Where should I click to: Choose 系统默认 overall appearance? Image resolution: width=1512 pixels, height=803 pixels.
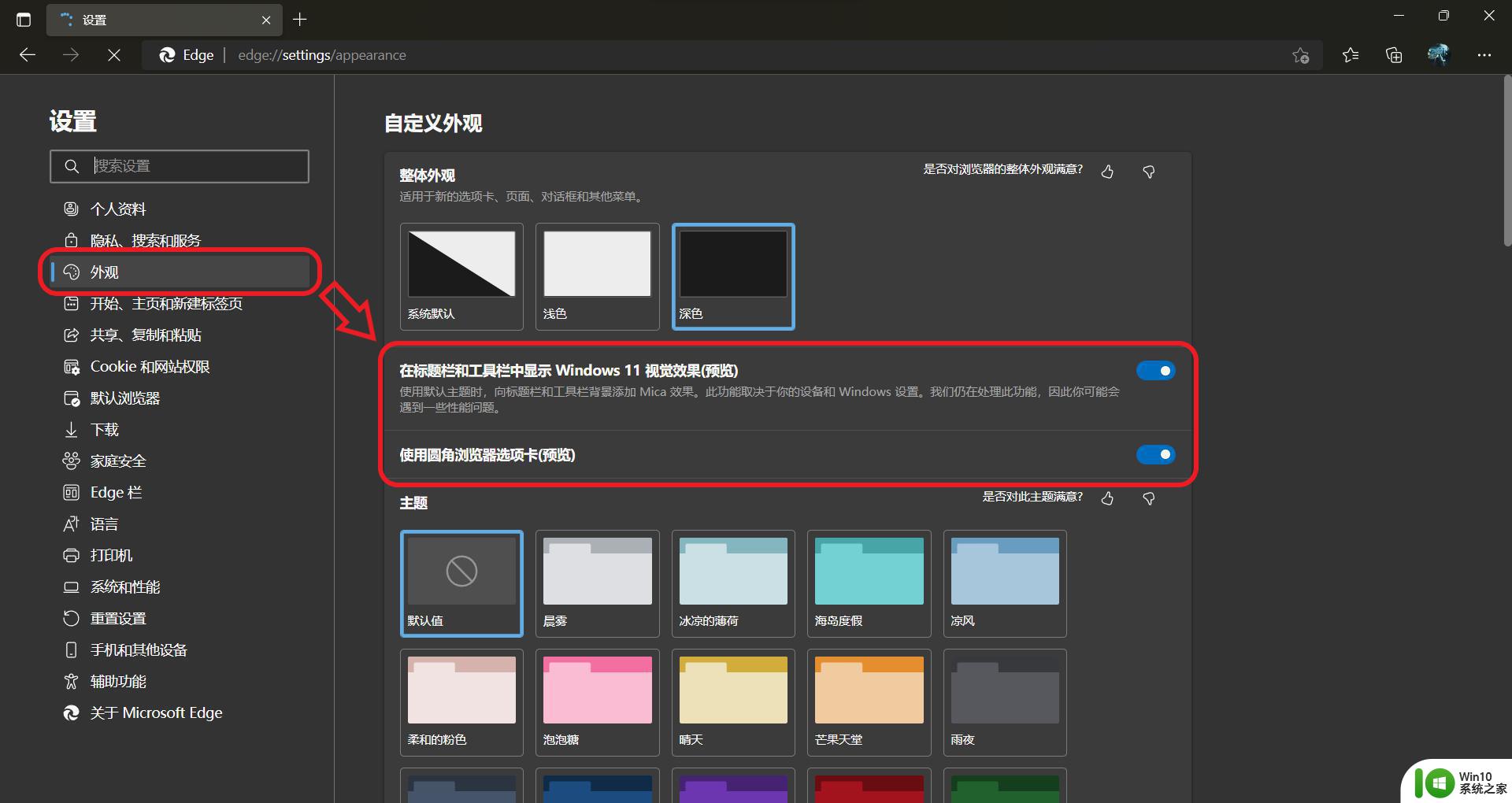click(461, 276)
